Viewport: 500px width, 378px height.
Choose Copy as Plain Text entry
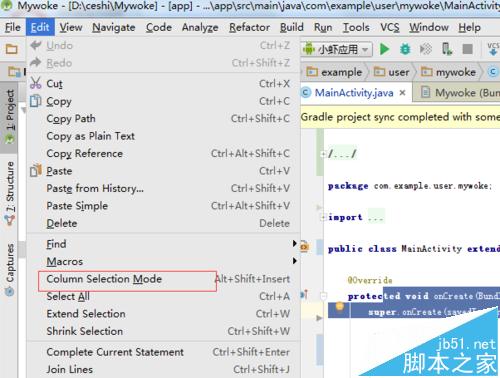(x=163, y=136)
